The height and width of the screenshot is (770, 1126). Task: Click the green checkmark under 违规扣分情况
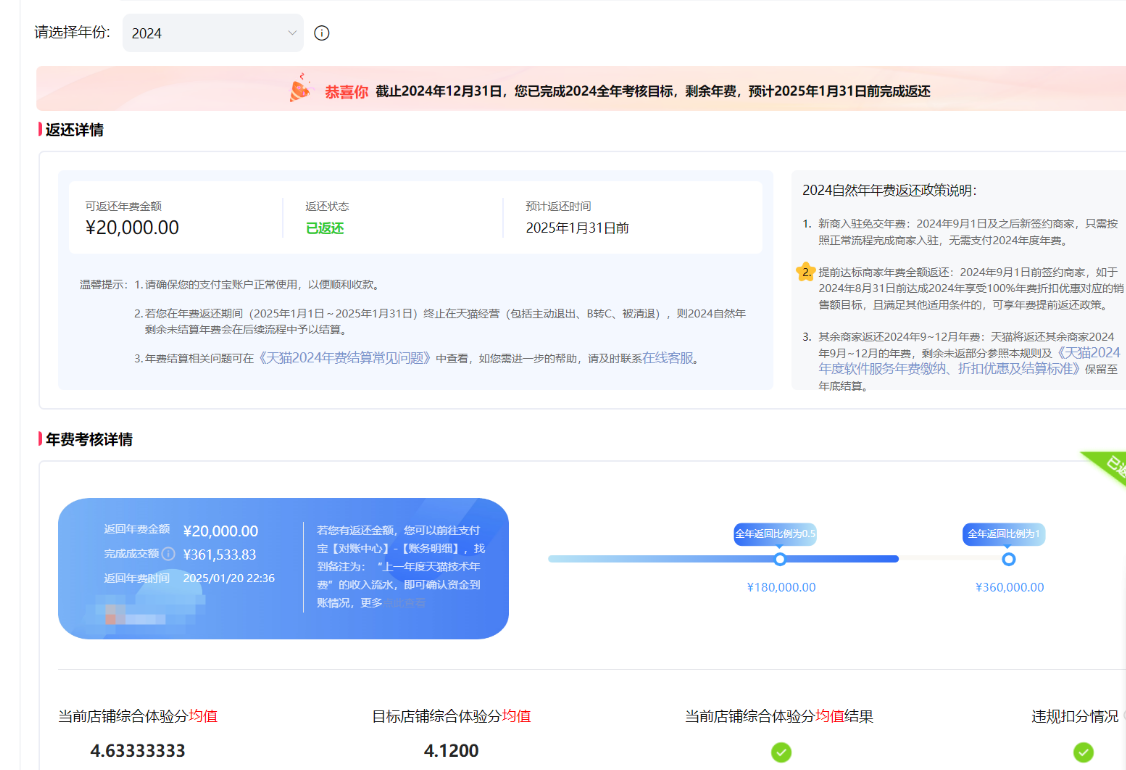point(1083,752)
